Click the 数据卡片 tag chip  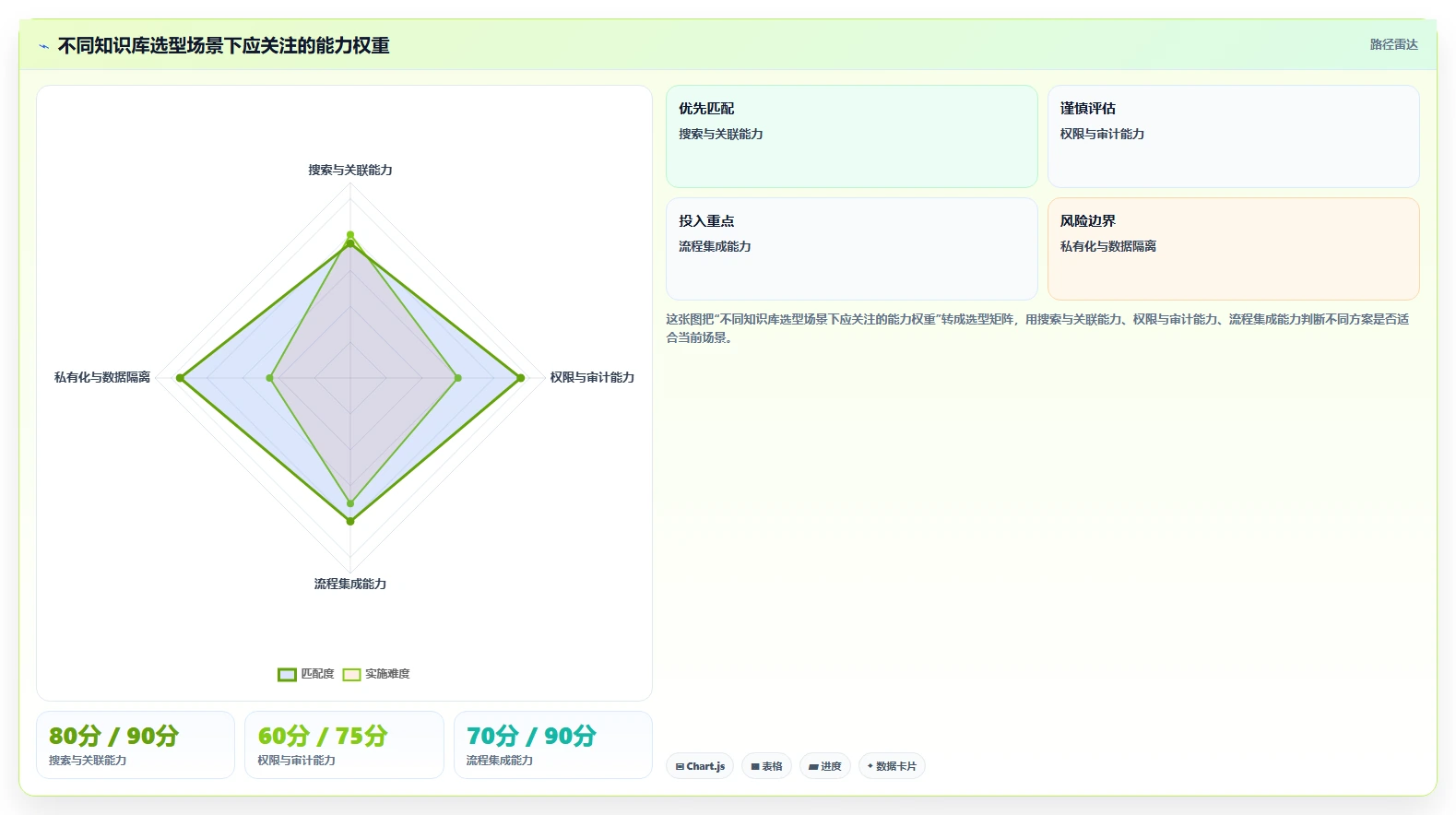coord(892,766)
